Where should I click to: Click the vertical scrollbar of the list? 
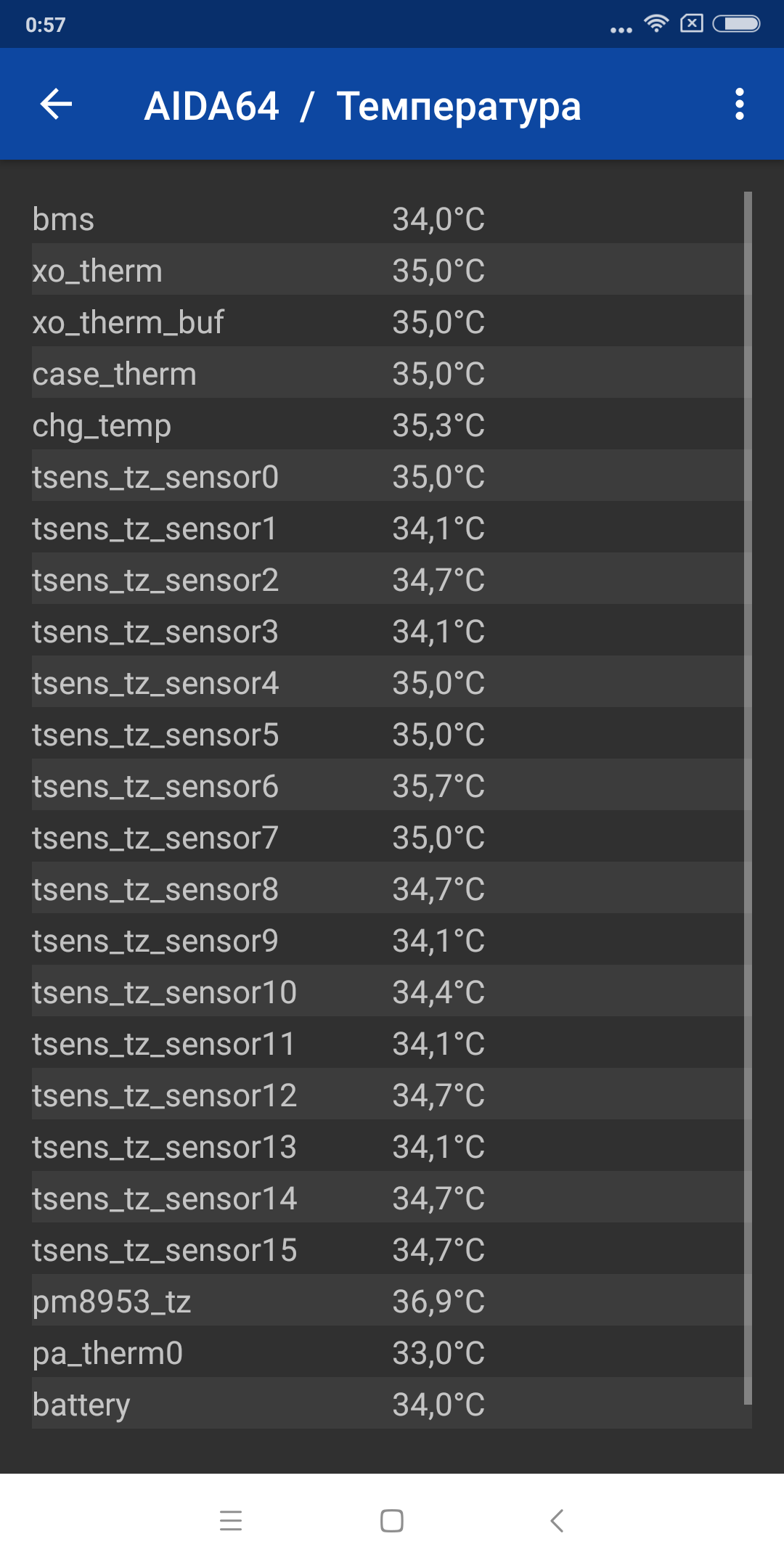tap(748, 798)
